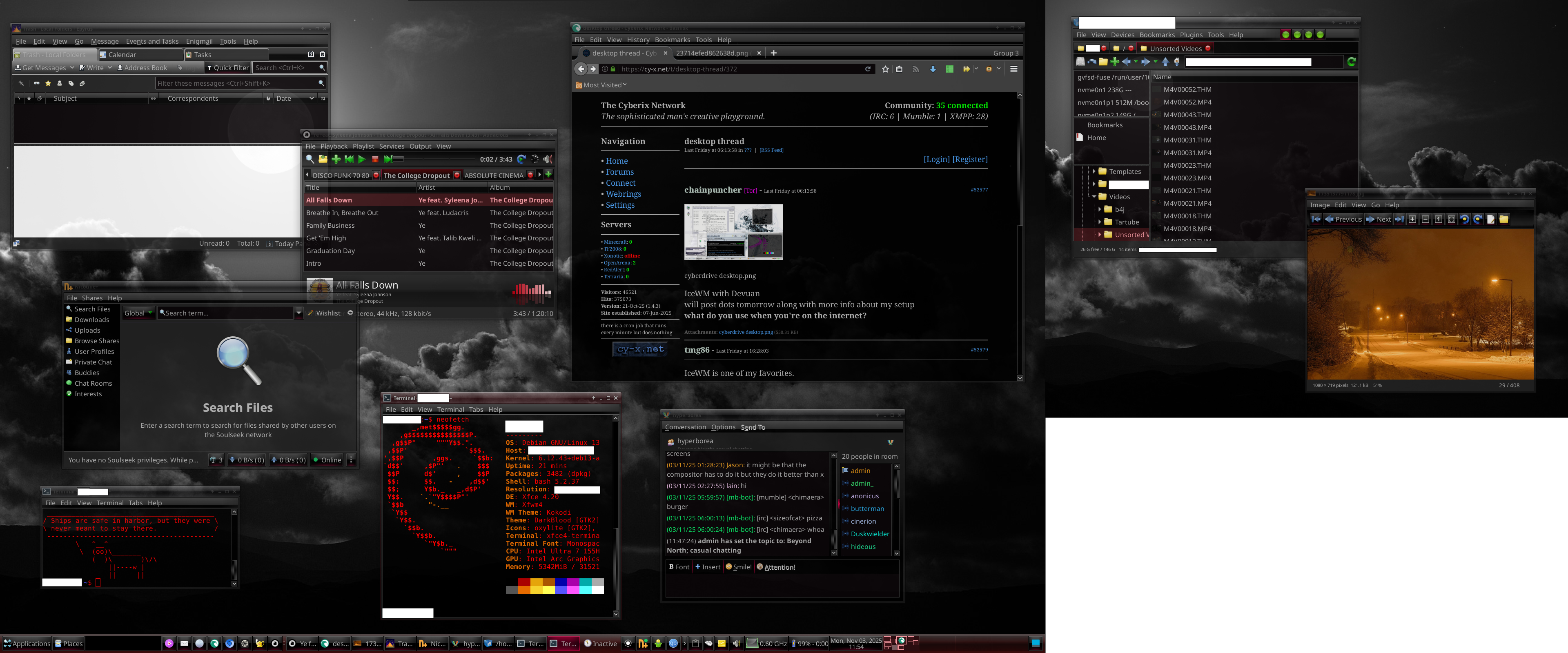This screenshot has width=1568, height=653.
Task: Open the back history dropdown in the file manager
Action: coord(1136,62)
